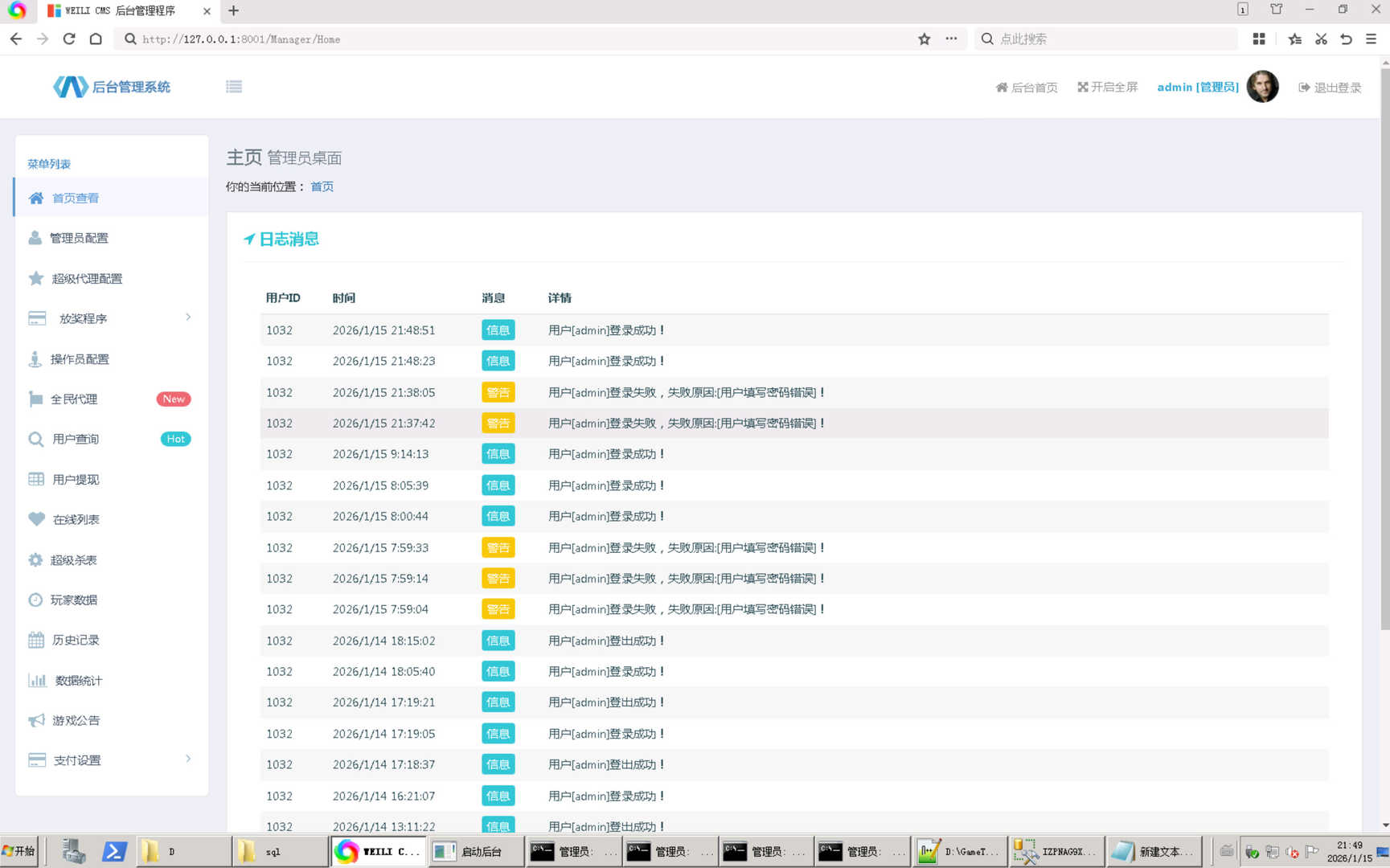Click the admin user avatar
This screenshot has width=1390, height=868.
pos(1261,87)
